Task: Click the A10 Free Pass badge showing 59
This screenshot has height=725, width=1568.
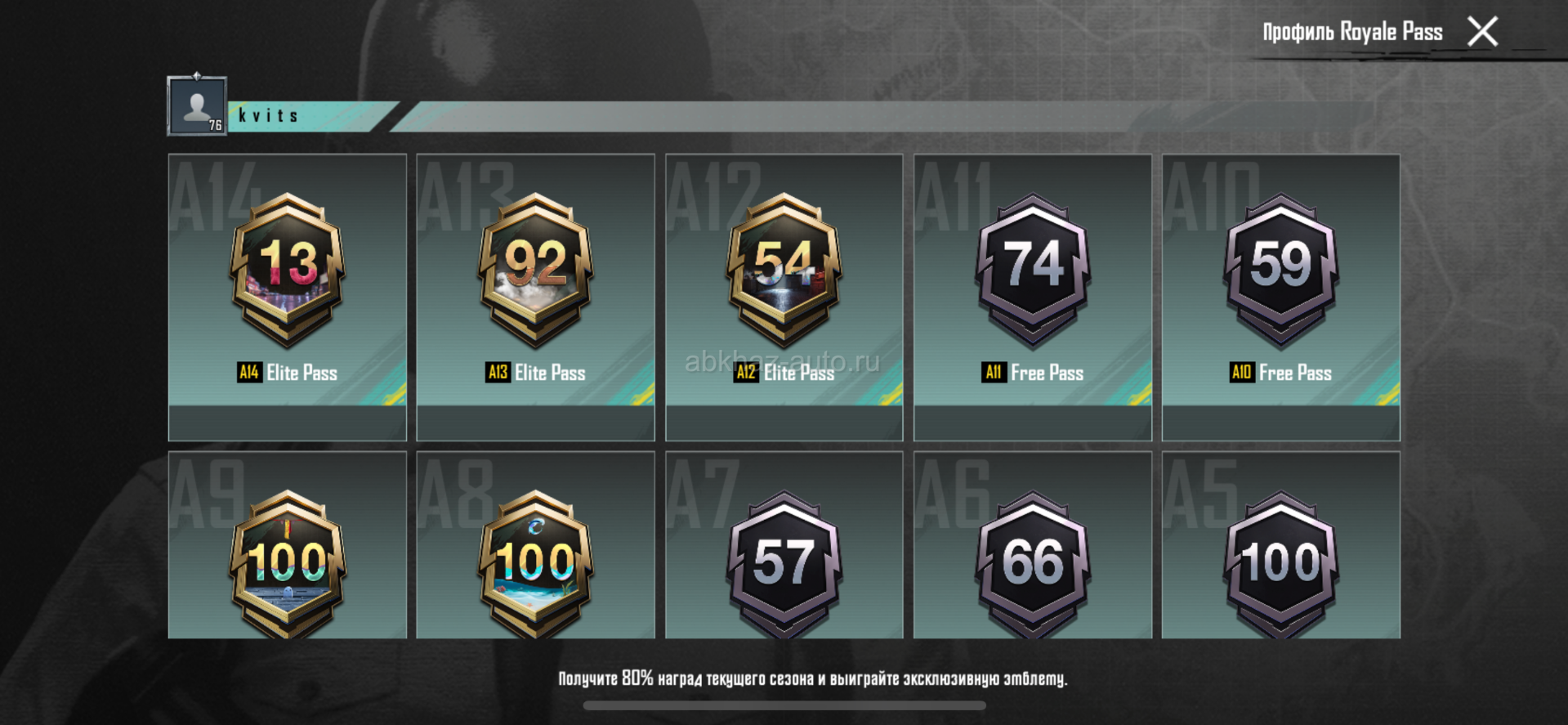Action: click(x=1281, y=270)
